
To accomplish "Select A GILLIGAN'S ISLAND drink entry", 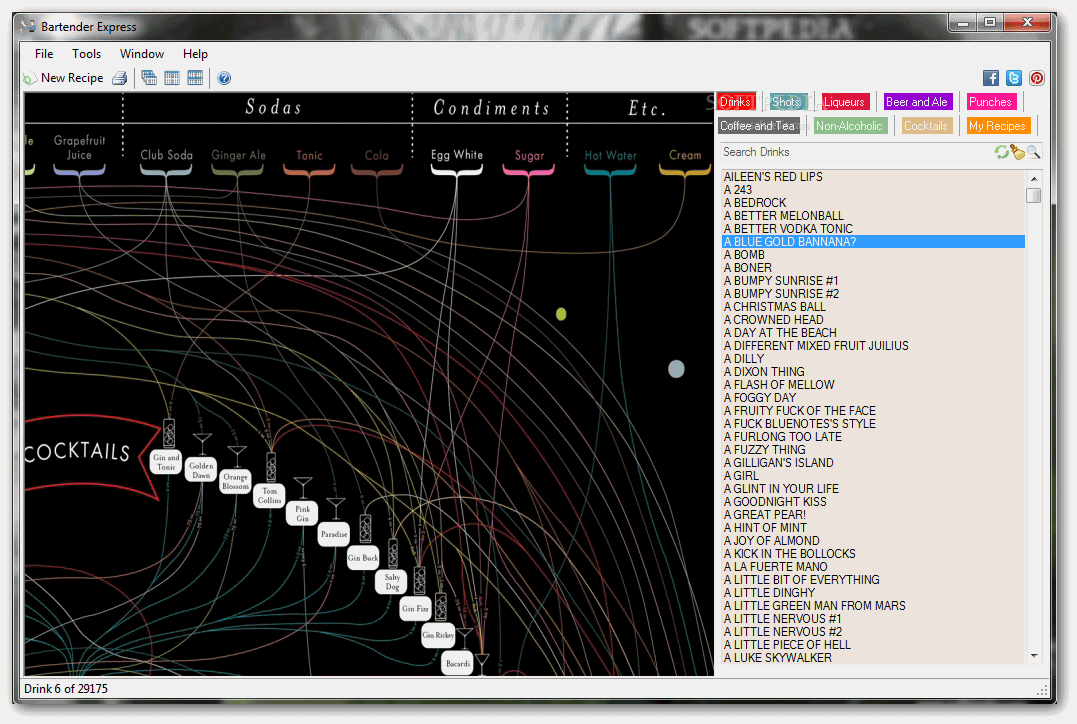I will pyautogui.click(x=778, y=463).
